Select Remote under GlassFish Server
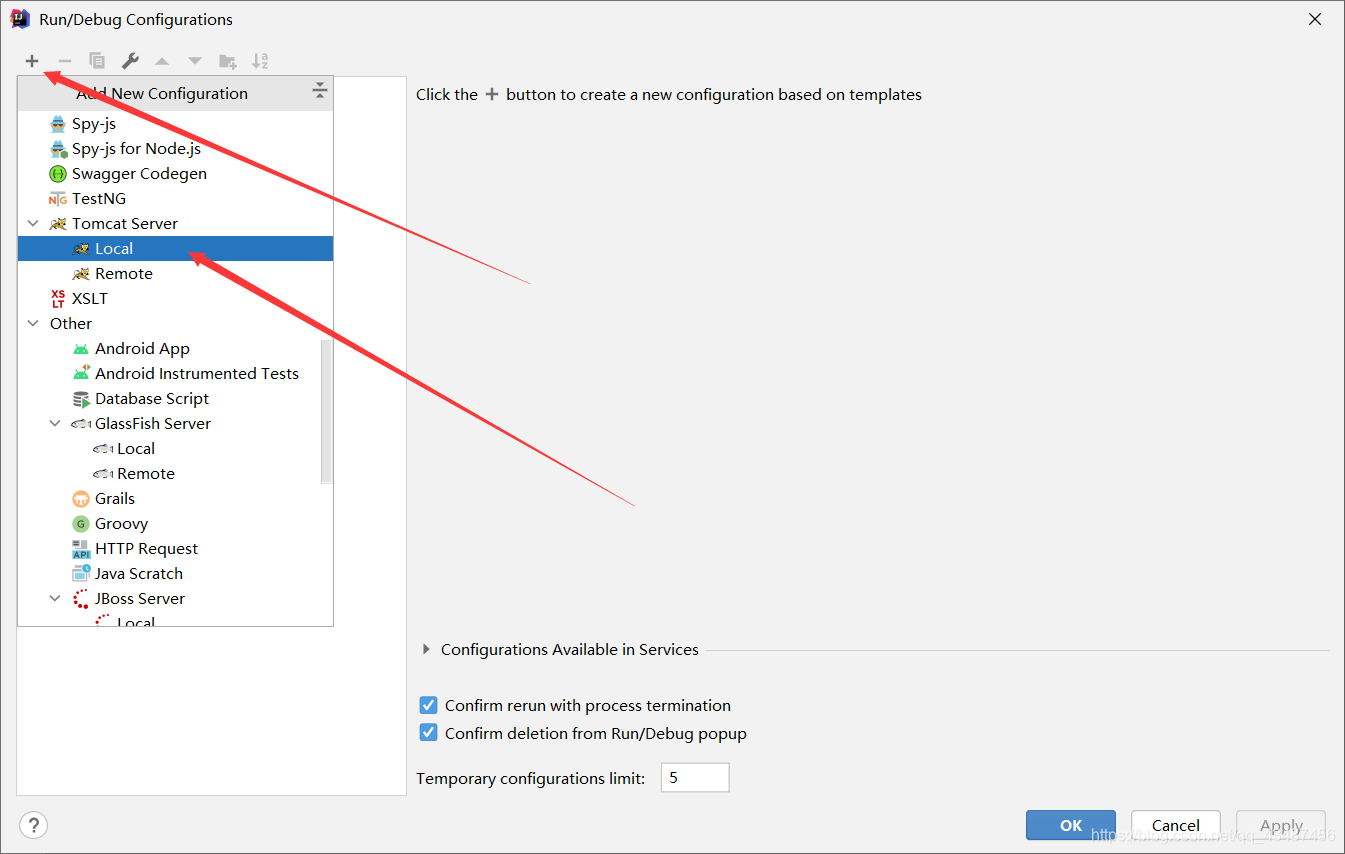Image resolution: width=1345 pixels, height=854 pixels. pos(169,474)
